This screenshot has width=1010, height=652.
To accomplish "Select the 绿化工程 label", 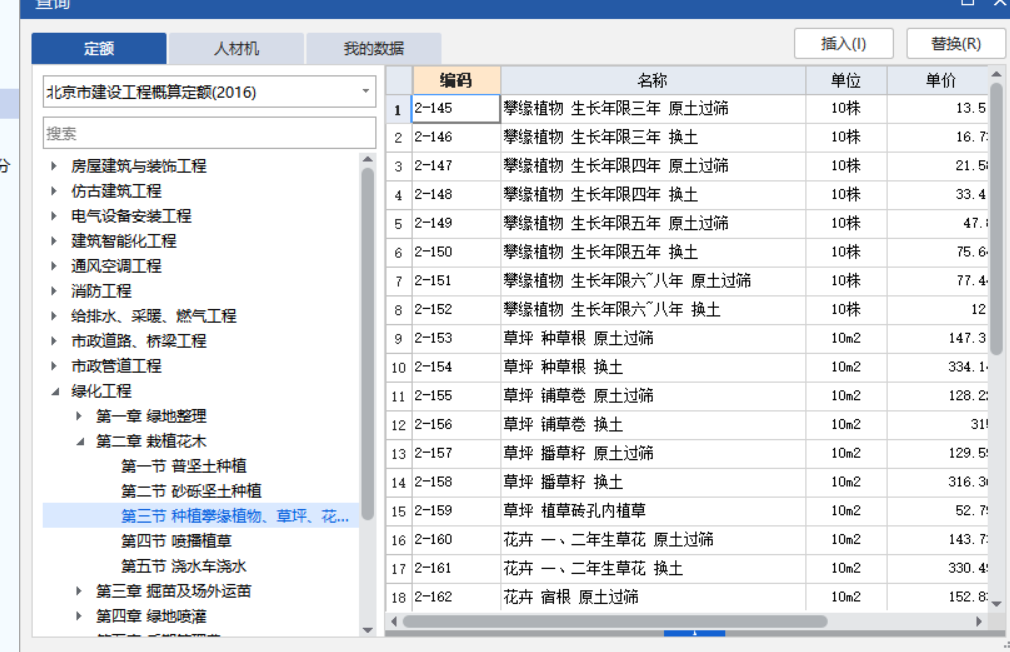I will [x=101, y=391].
